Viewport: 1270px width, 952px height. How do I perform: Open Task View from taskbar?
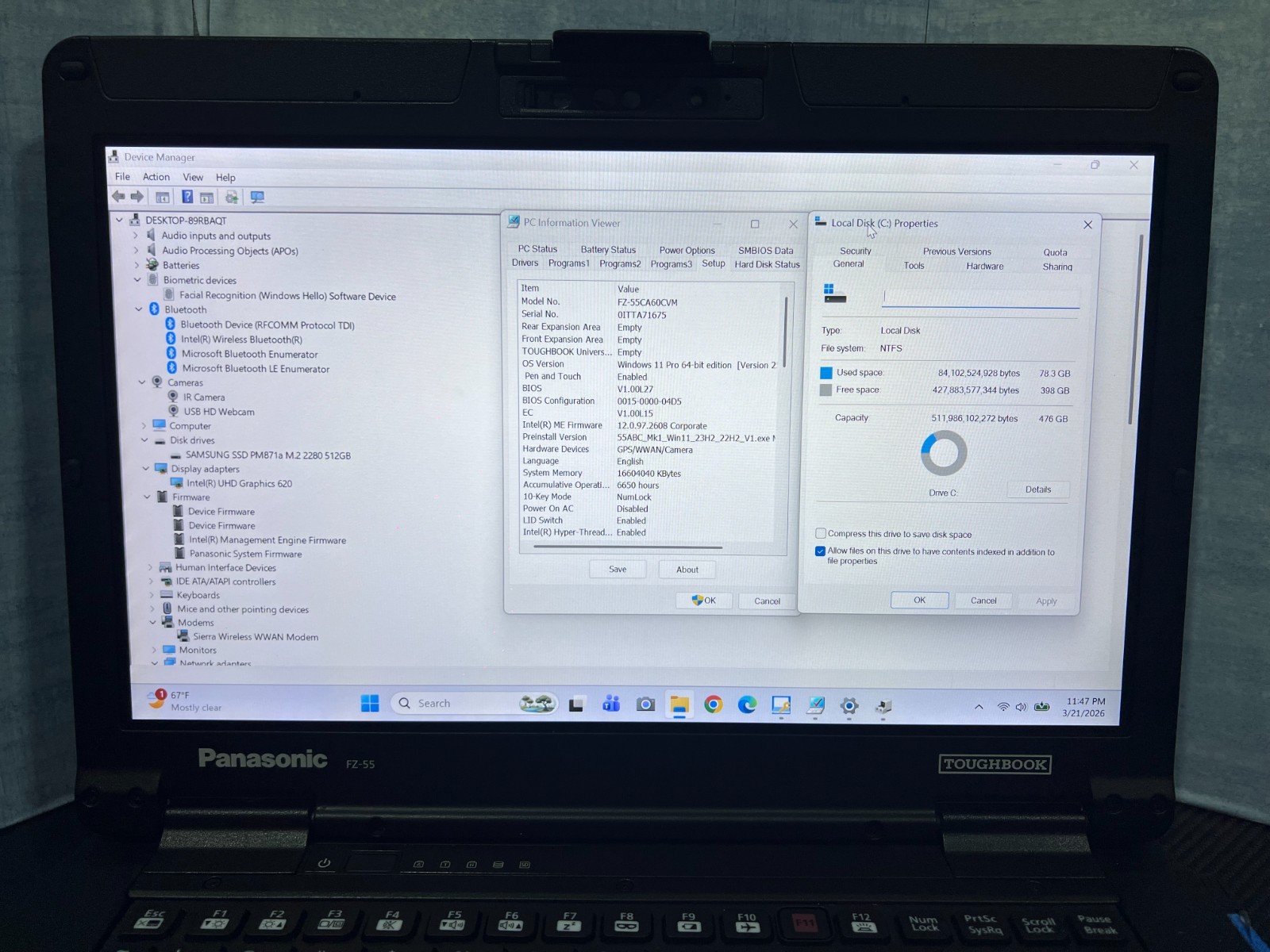coord(576,704)
